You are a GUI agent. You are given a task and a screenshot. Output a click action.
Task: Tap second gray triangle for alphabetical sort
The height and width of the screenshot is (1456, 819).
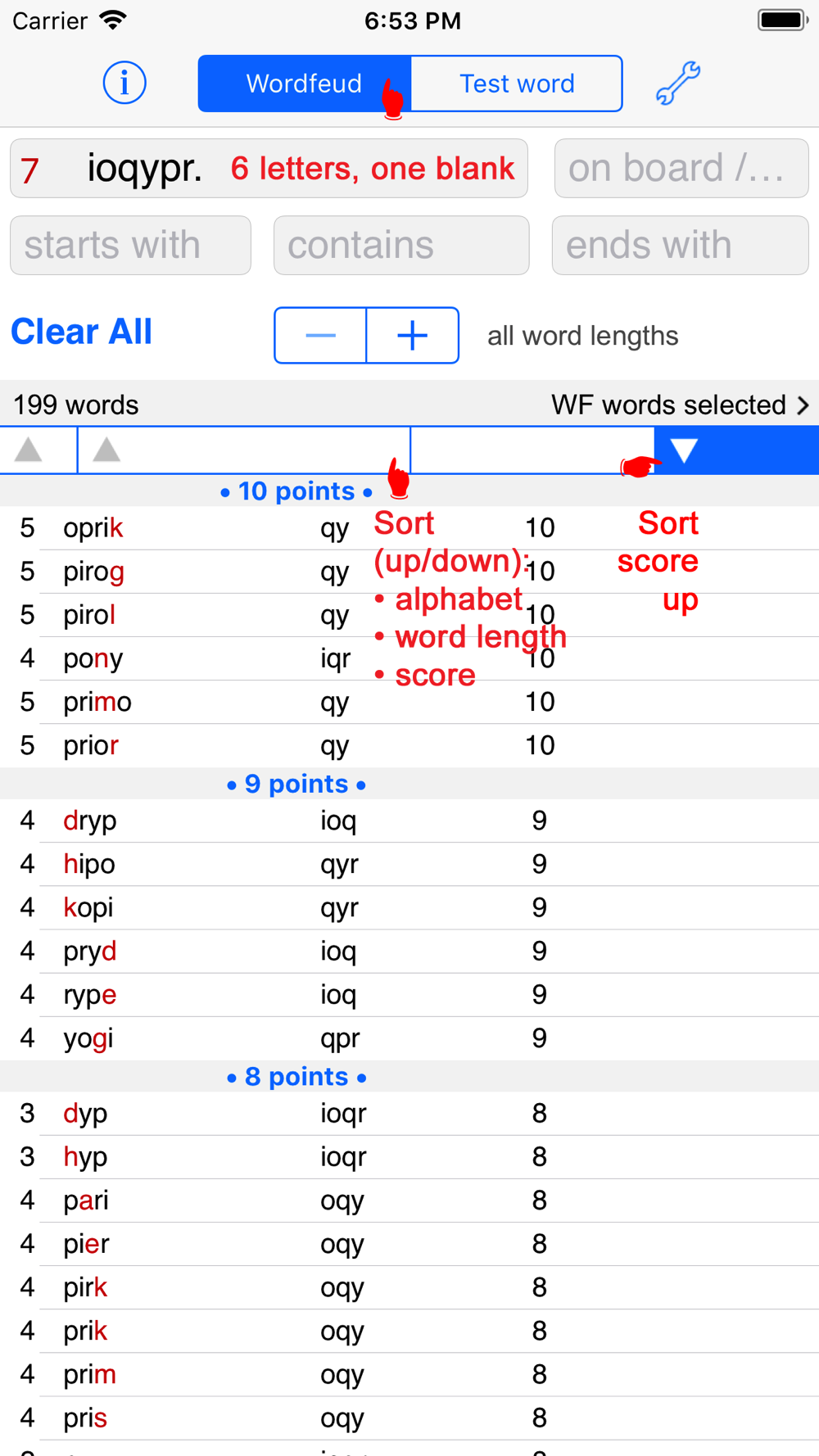point(106,450)
